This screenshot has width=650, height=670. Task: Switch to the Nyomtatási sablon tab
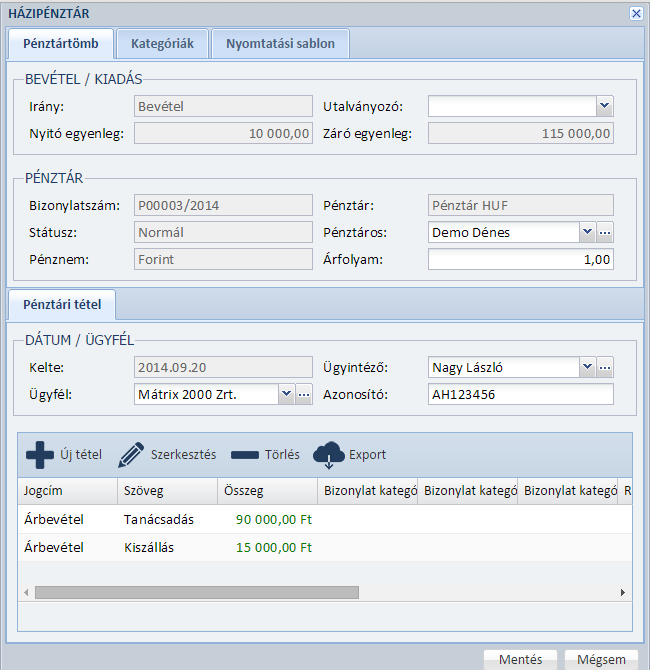(280, 44)
